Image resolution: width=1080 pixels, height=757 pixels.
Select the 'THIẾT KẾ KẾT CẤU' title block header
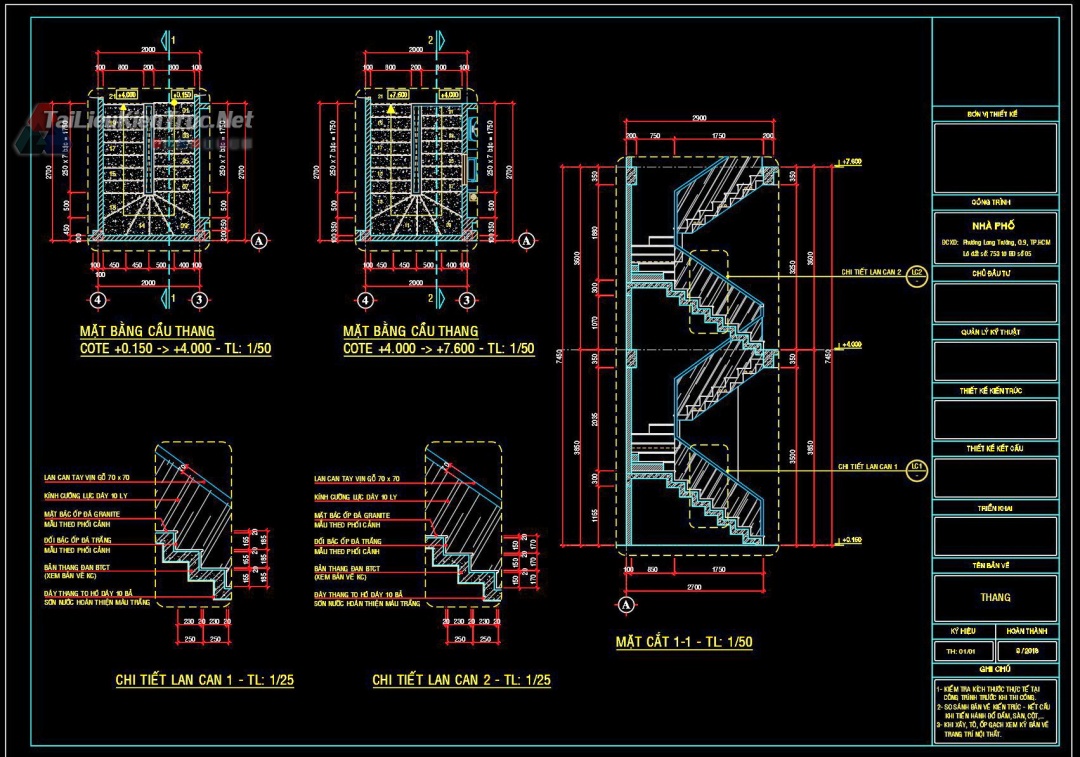[x=995, y=448]
